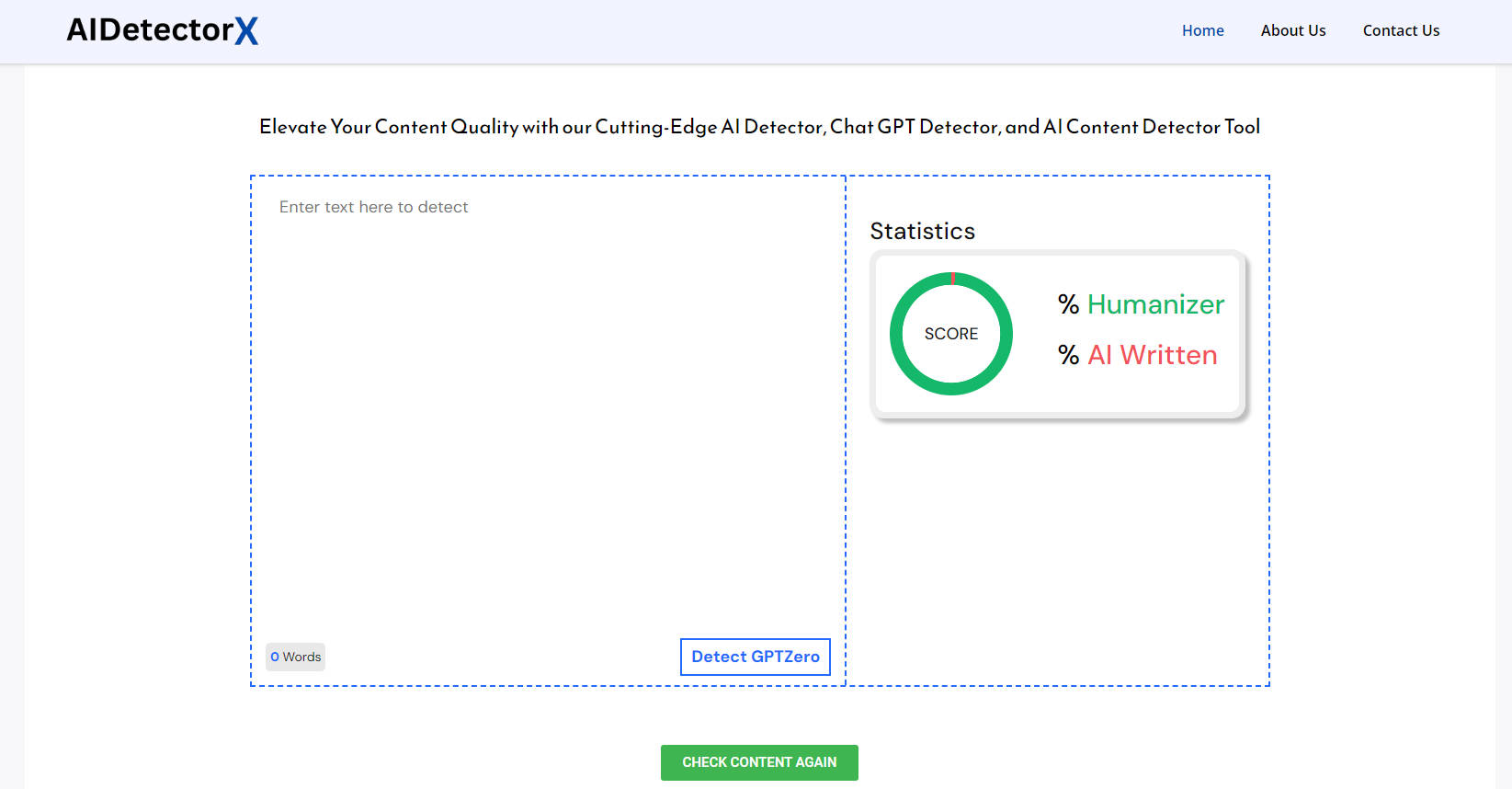
Task: Click the blue X in the logo
Action: click(246, 31)
